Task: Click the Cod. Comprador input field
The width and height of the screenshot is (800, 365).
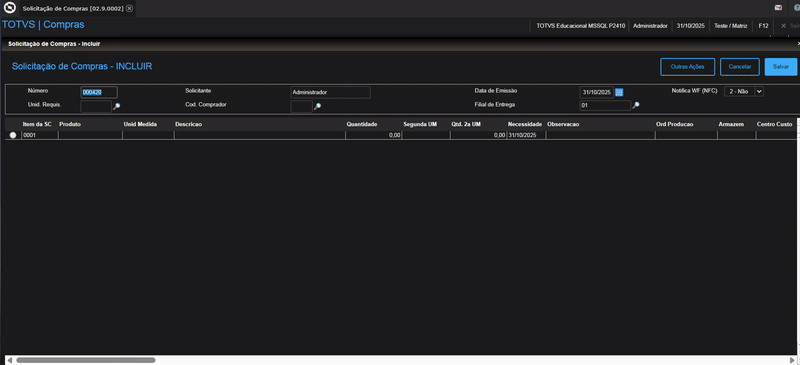Action: click(302, 106)
